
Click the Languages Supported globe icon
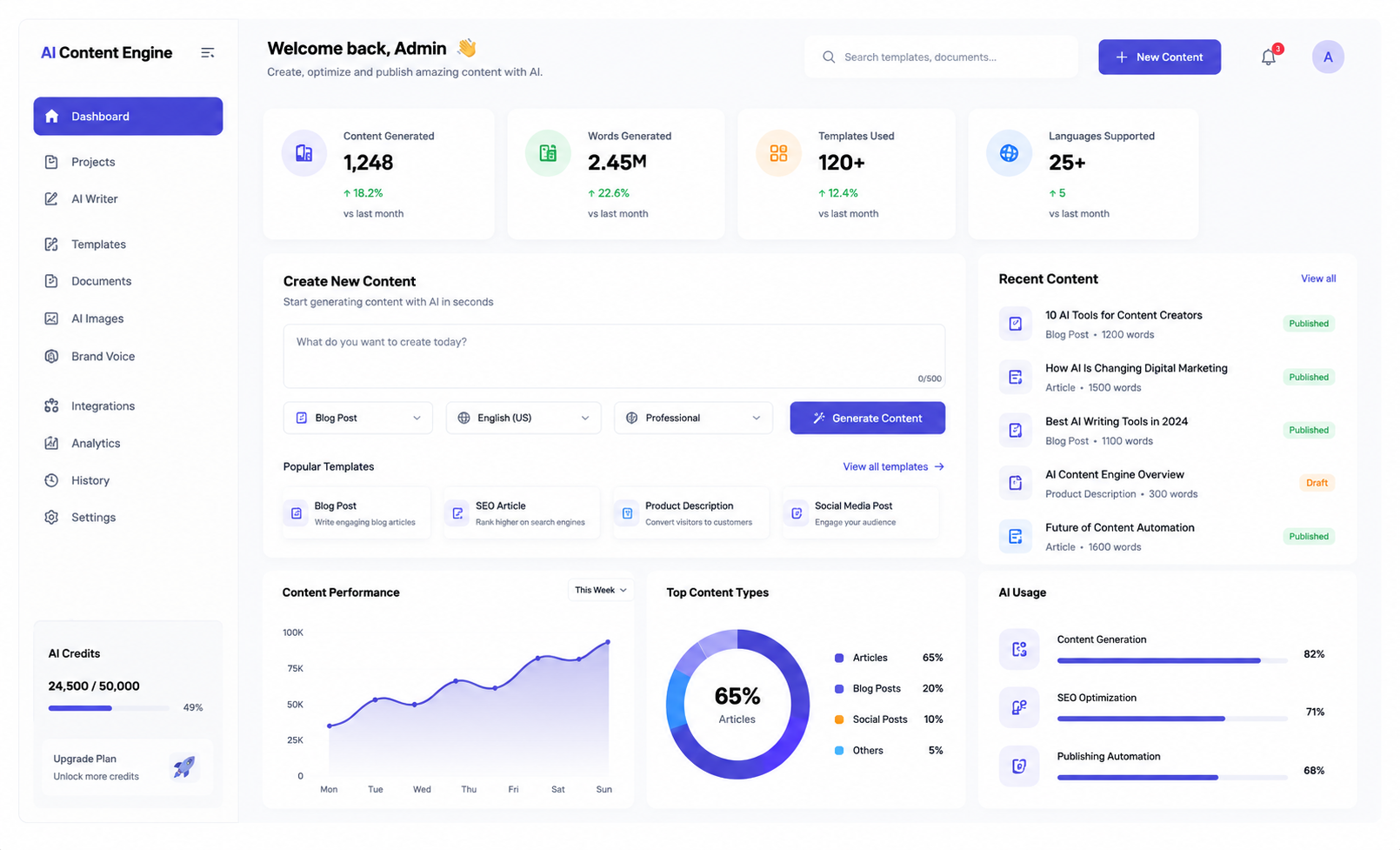click(x=1009, y=153)
